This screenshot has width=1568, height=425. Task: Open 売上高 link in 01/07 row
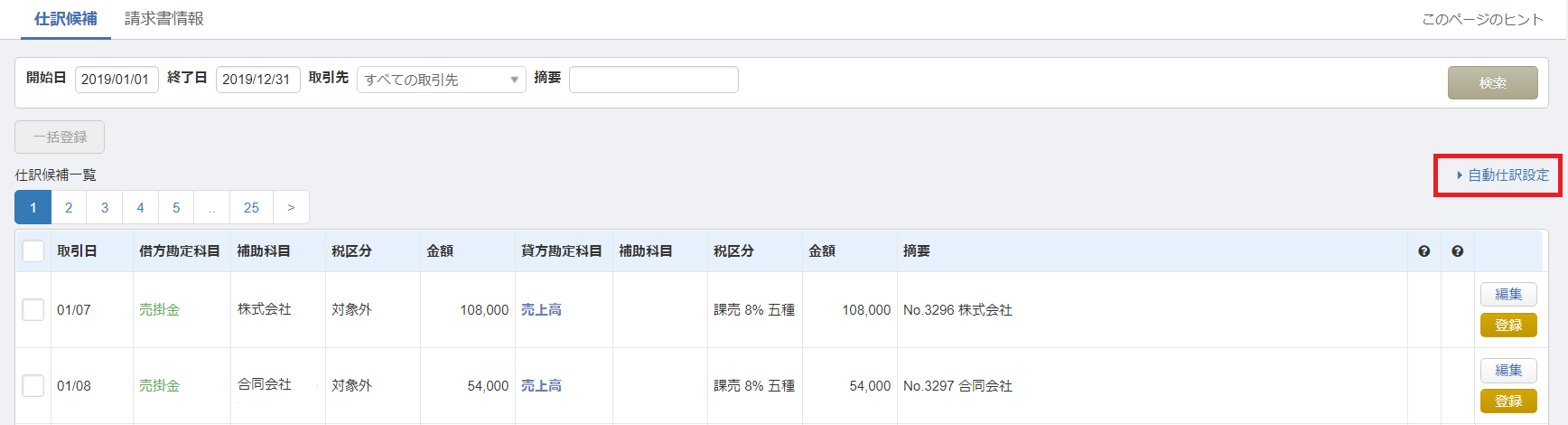(x=541, y=309)
